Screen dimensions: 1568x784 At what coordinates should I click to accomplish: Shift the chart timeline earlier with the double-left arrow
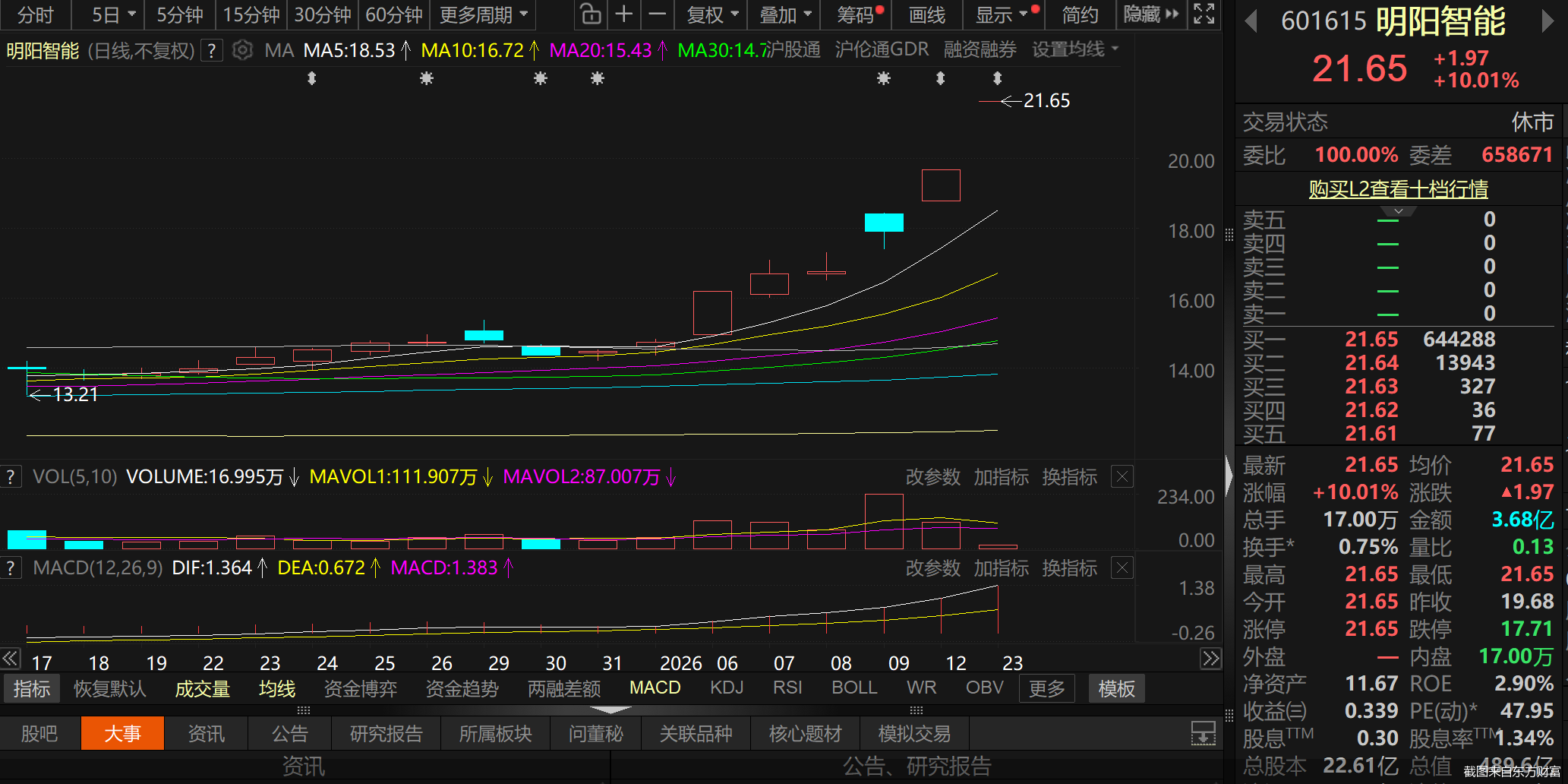[11, 658]
